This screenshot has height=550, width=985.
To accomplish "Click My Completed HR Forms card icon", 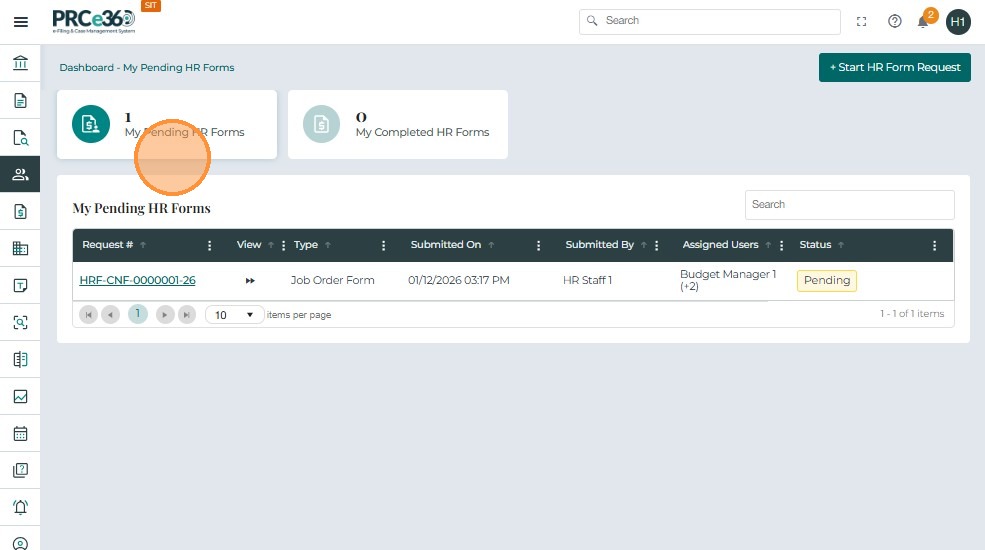I will point(322,124).
